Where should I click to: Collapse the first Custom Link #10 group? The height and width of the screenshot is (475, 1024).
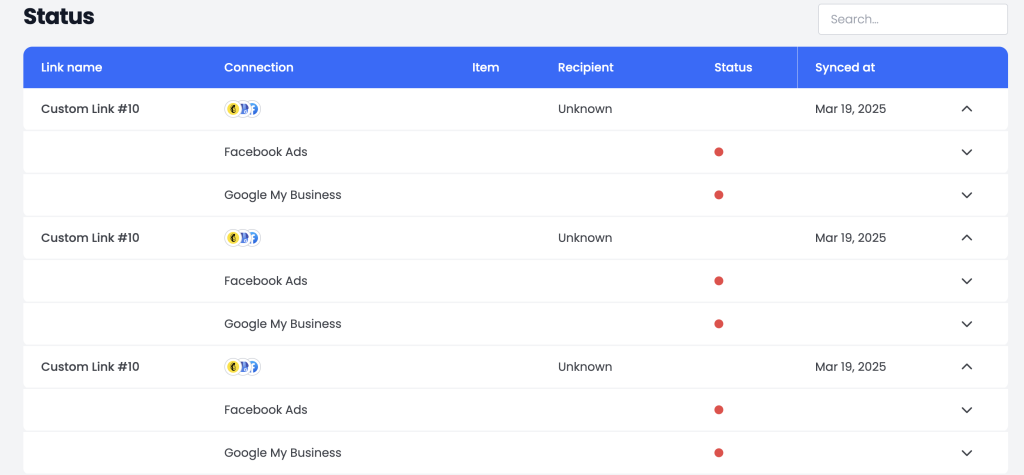point(967,109)
